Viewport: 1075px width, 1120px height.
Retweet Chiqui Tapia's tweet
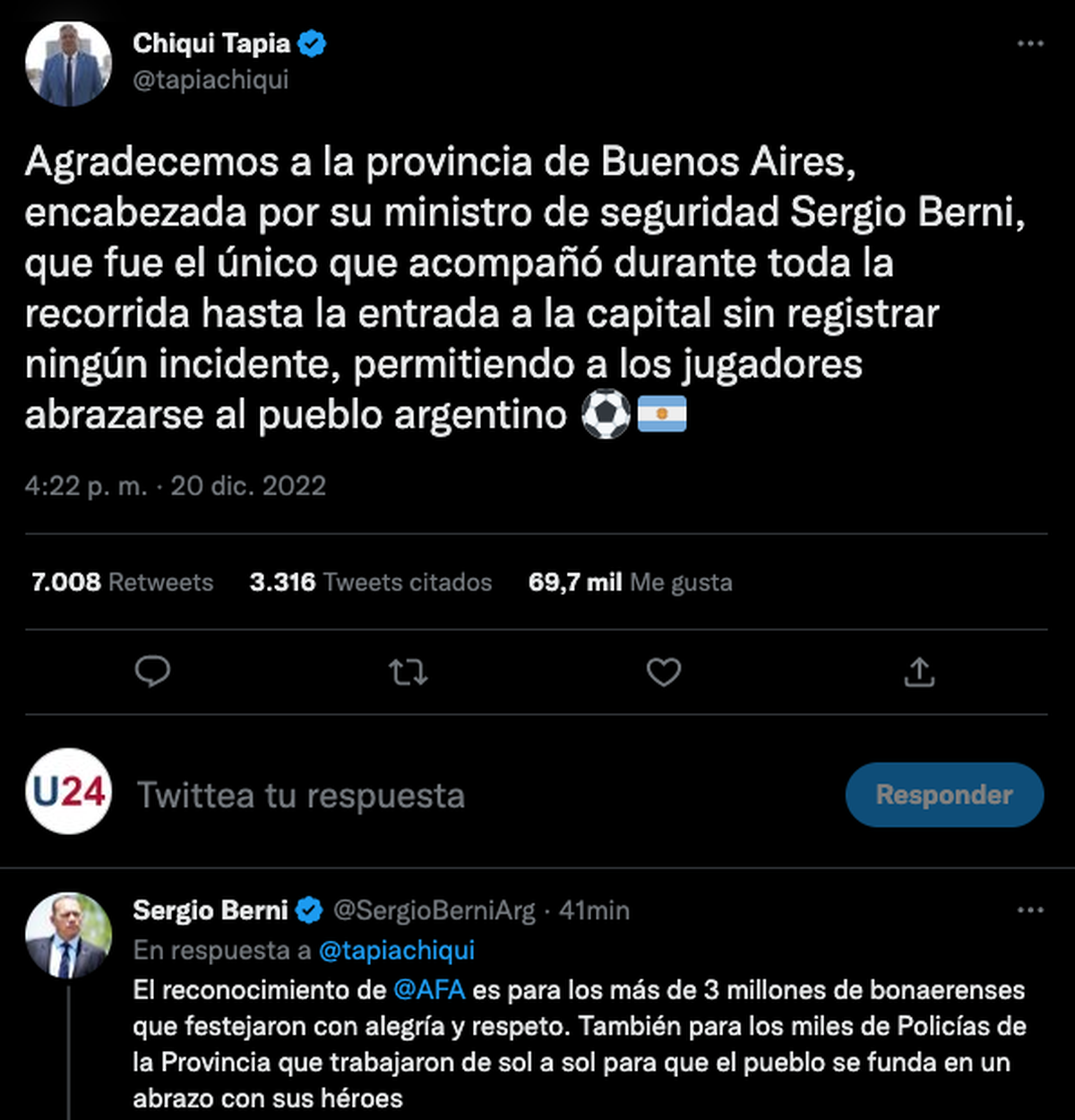pyautogui.click(x=408, y=672)
